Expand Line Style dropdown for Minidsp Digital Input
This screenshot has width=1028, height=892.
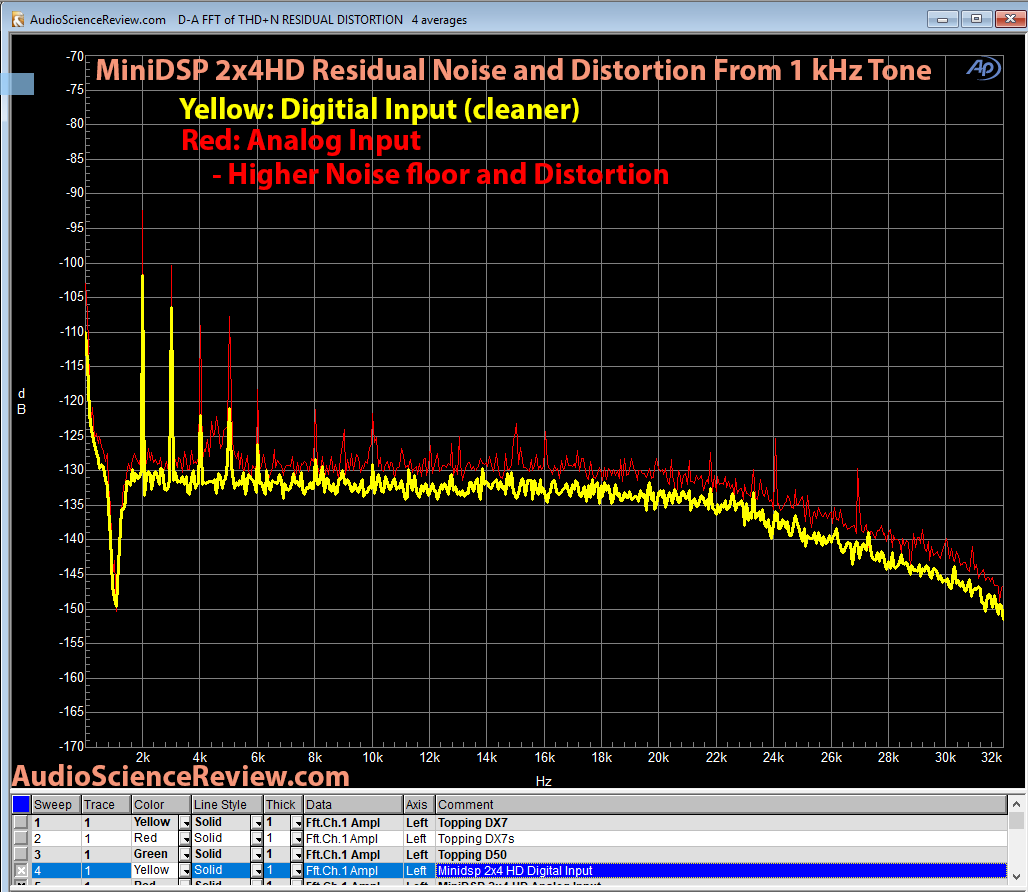(258, 870)
